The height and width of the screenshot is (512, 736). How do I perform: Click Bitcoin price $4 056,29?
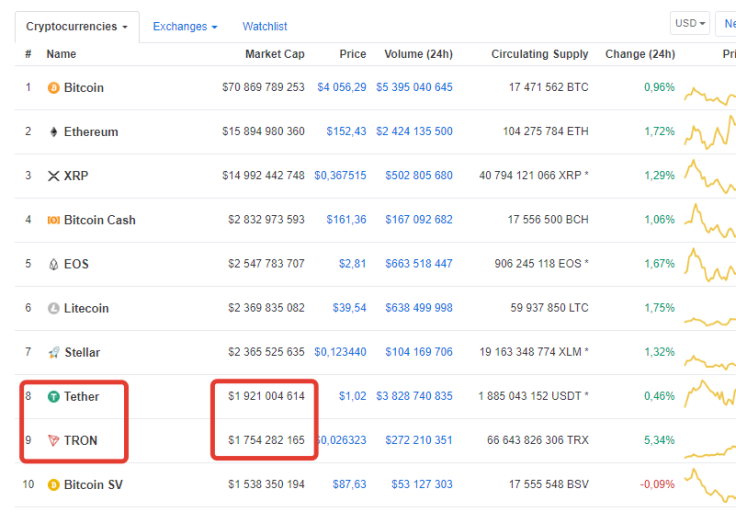coord(342,87)
